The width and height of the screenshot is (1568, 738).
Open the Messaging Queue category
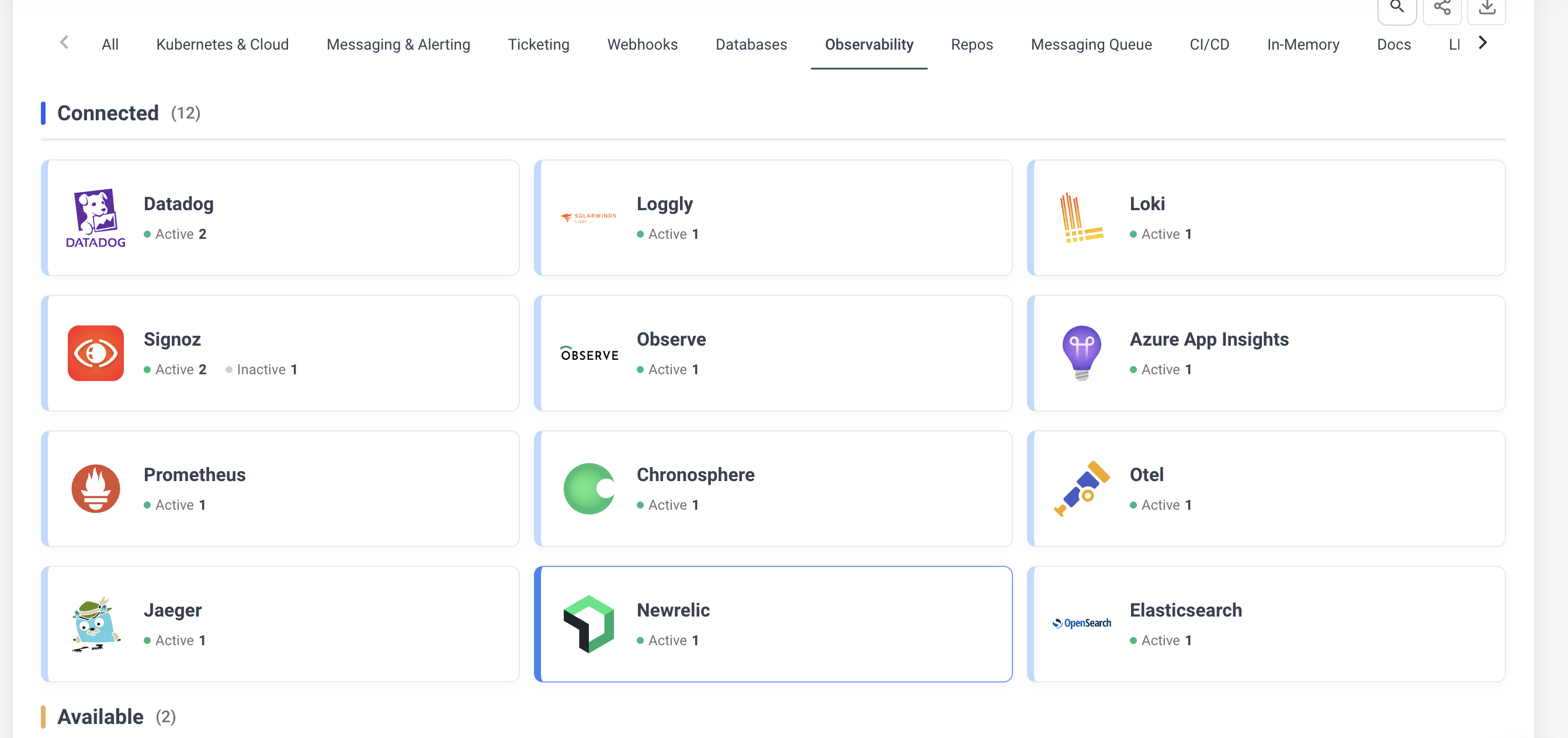coord(1091,44)
